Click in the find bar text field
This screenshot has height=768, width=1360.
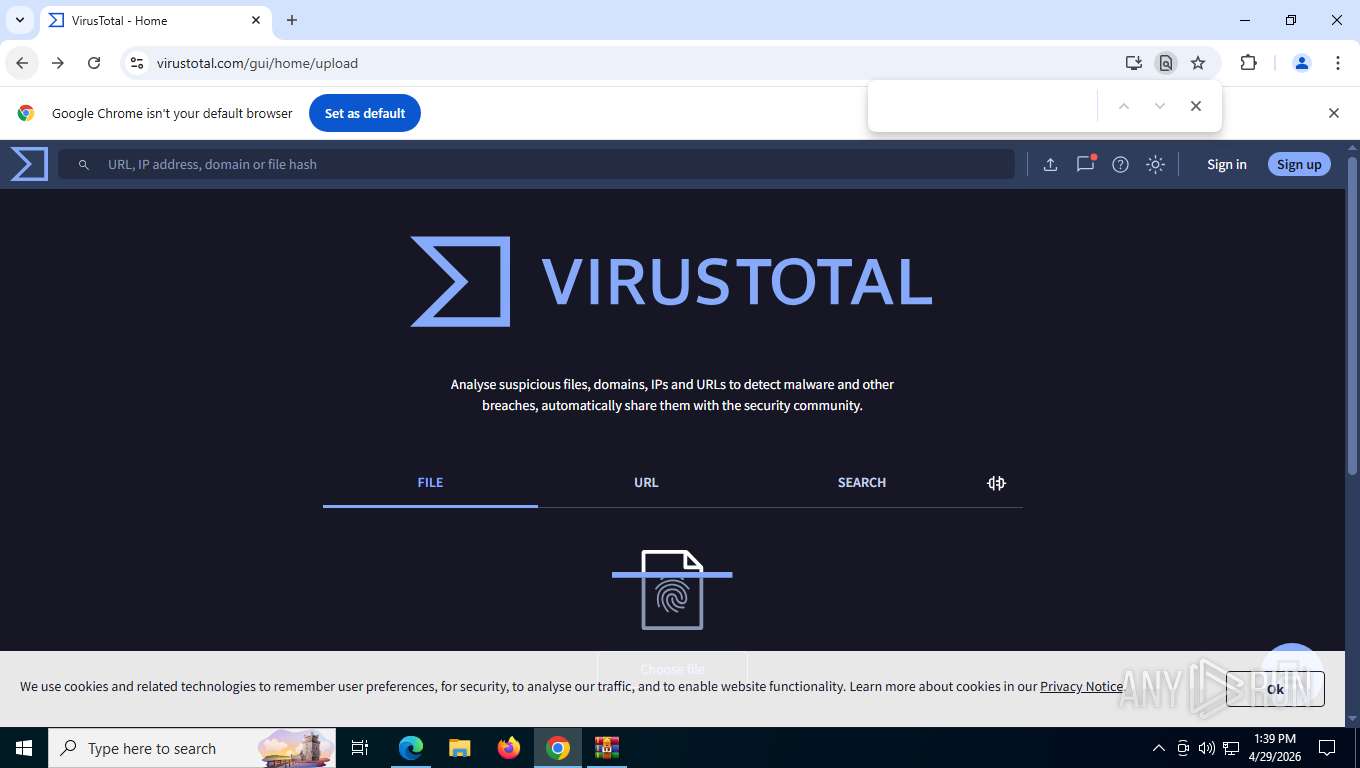click(x=985, y=106)
